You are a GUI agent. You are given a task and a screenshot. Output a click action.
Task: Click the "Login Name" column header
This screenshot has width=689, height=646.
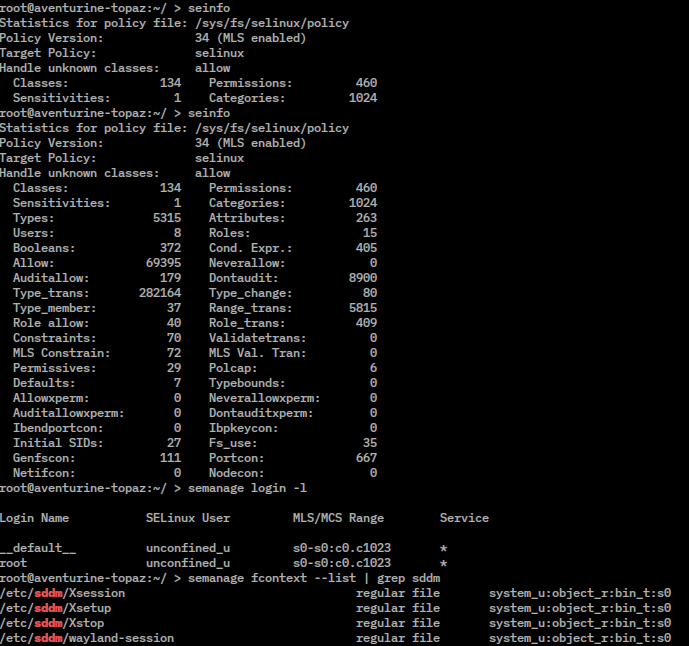[34, 518]
